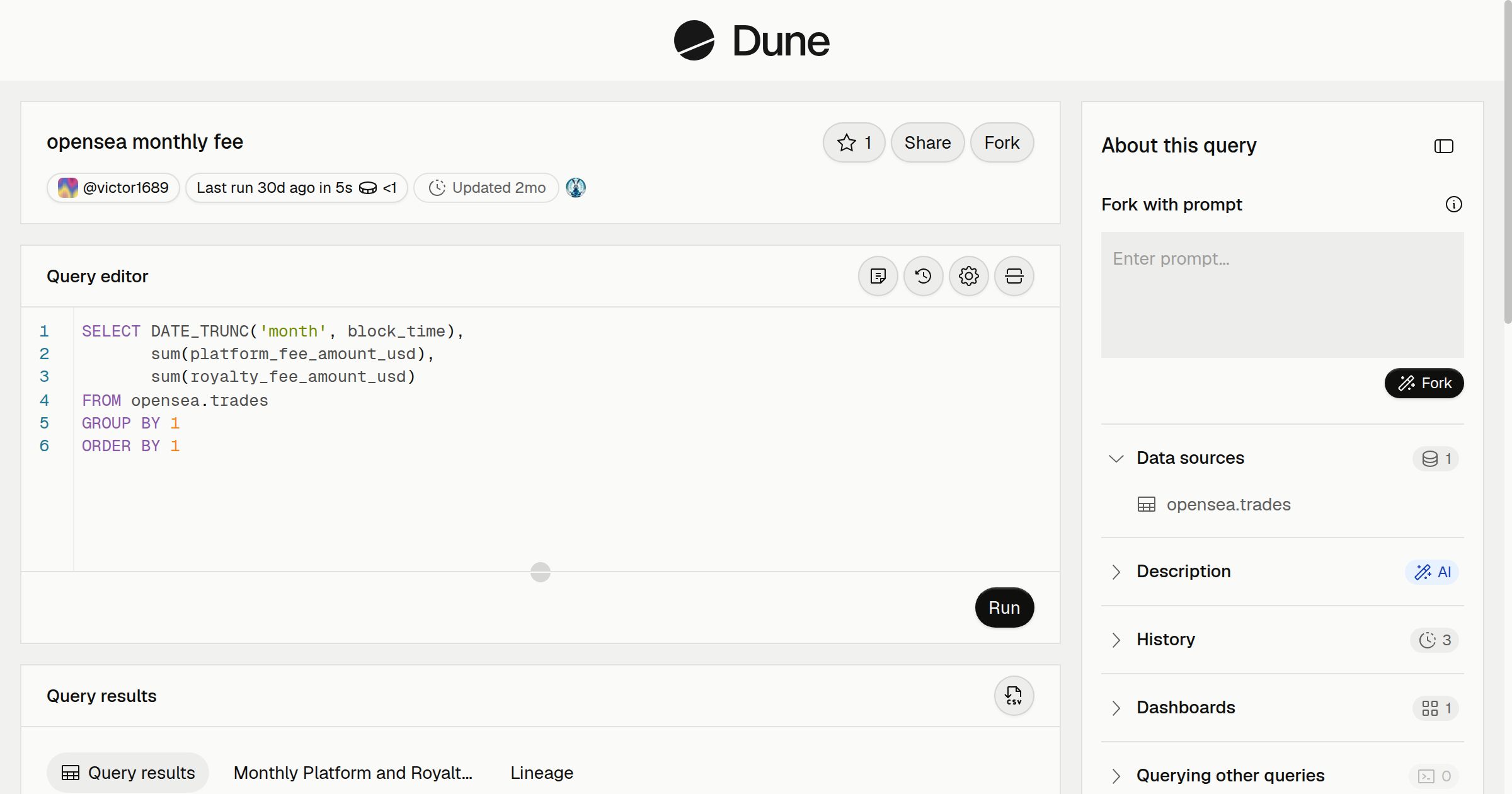Click the Dune logo icon
Viewport: 1512px width, 794px height.
tap(694, 40)
